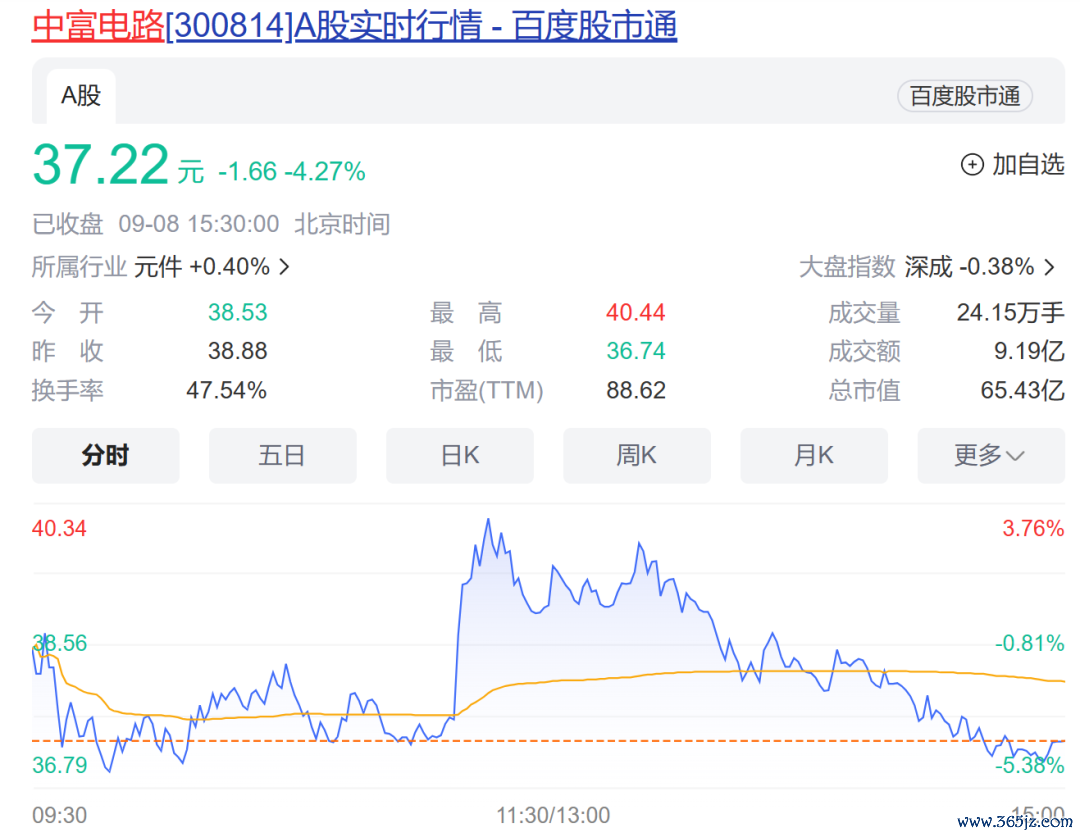Click the chart's bottom price label 36.79
Image resolution: width=1080 pixels, height=837 pixels.
click(x=59, y=765)
